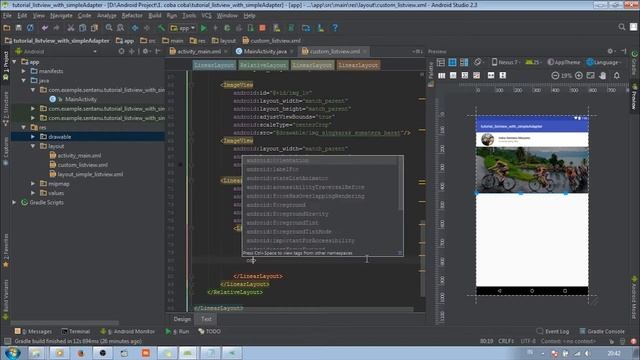Open the Build menu
Screen dimensions: 640x360
155,16
